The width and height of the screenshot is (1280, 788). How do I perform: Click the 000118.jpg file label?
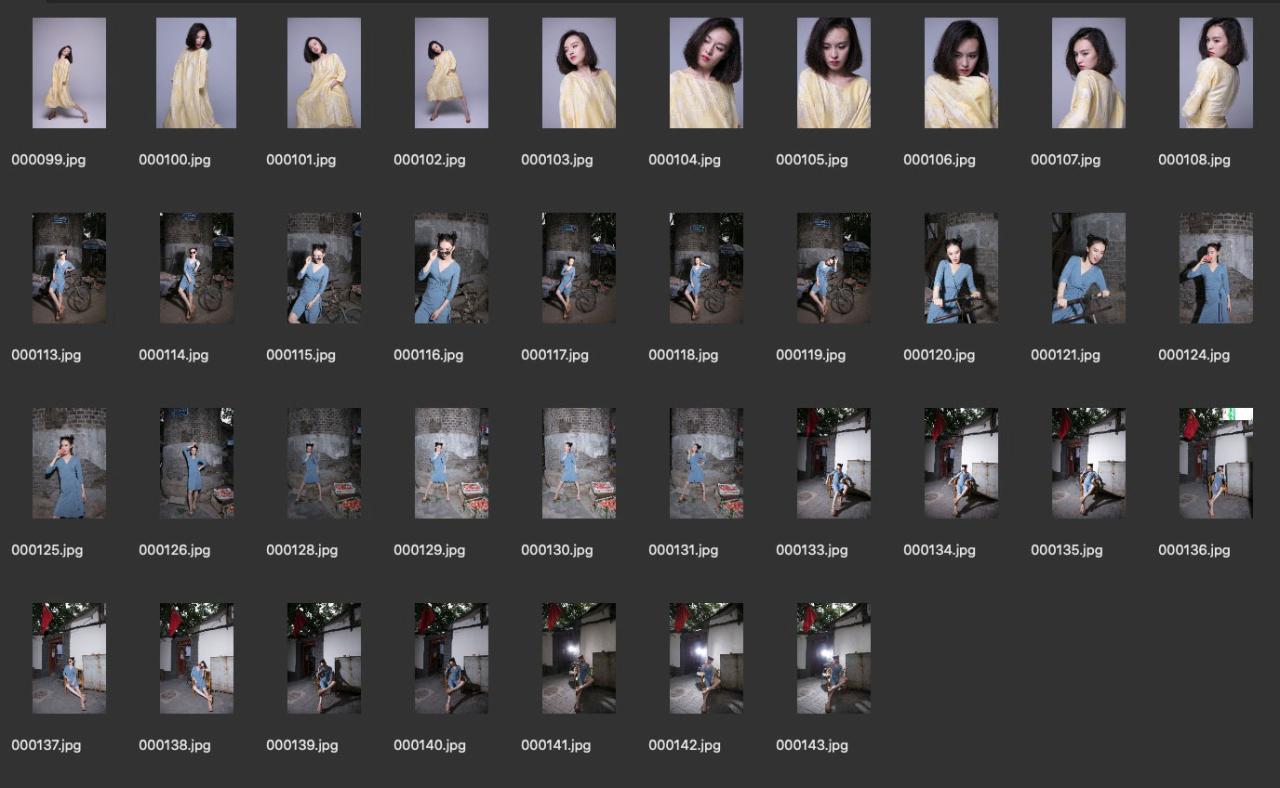click(x=684, y=355)
